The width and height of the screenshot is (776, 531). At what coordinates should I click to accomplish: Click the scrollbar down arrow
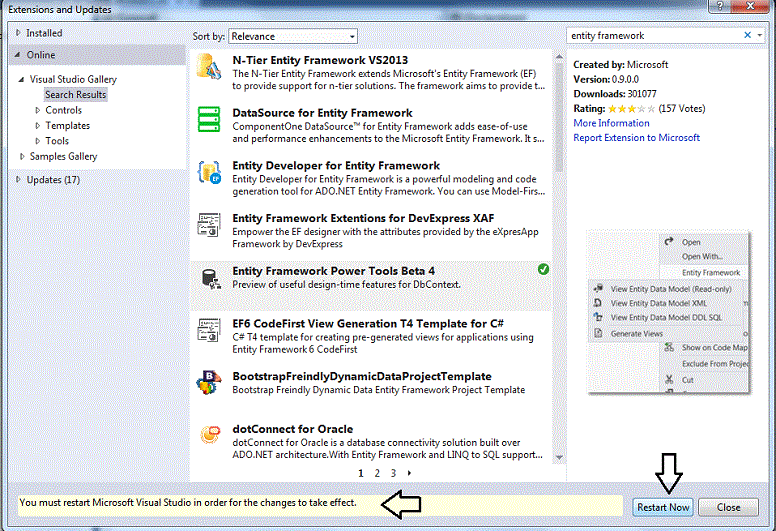(x=559, y=458)
